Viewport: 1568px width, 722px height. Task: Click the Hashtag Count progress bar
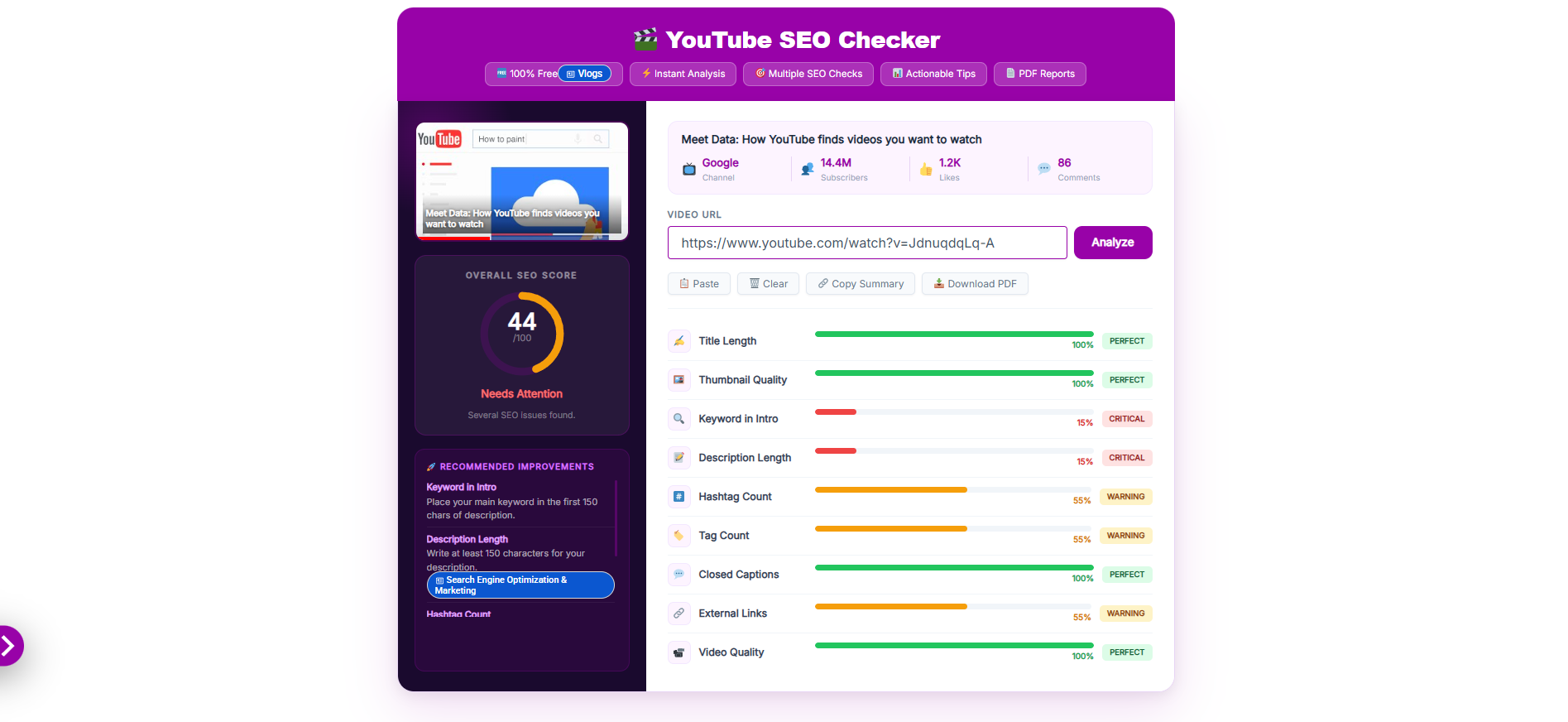pyautogui.click(x=954, y=489)
